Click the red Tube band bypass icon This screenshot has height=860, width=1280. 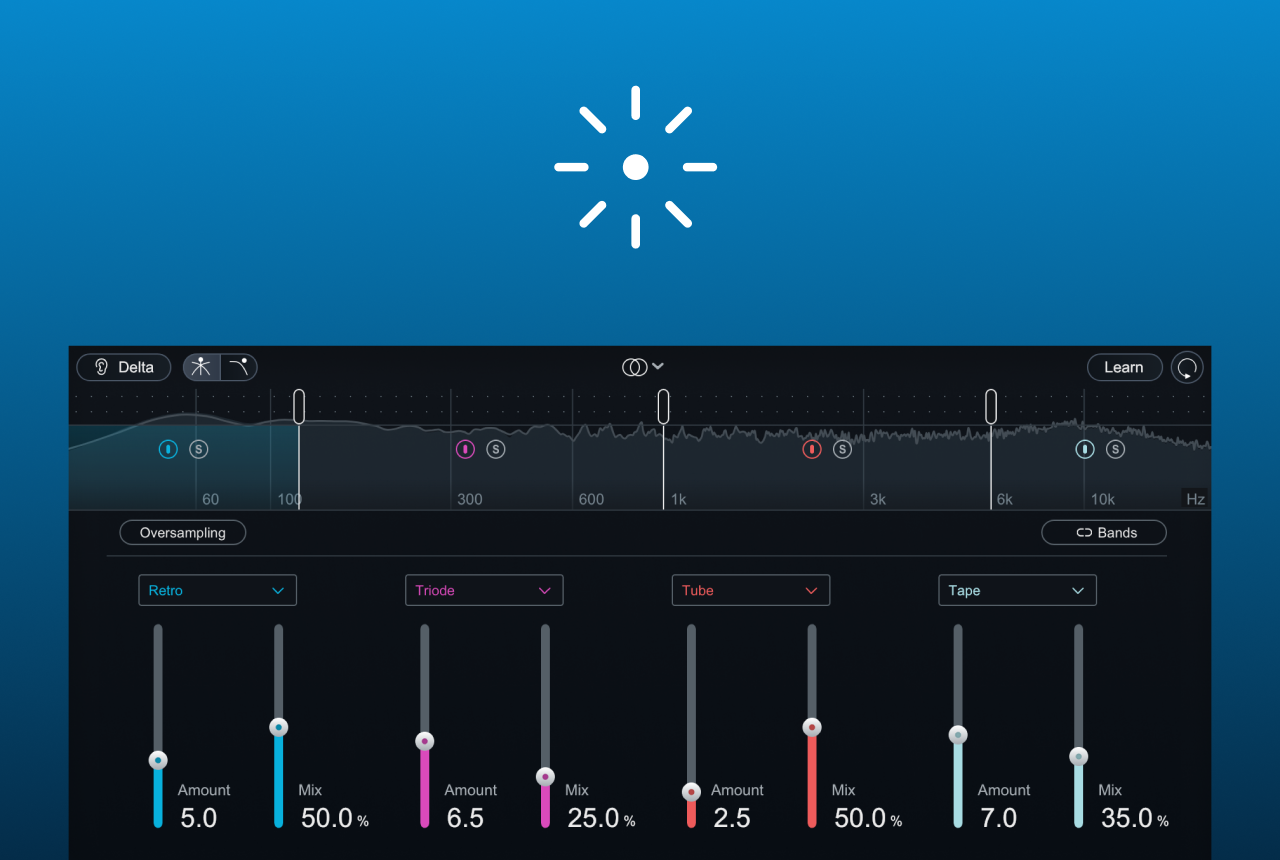tap(812, 450)
